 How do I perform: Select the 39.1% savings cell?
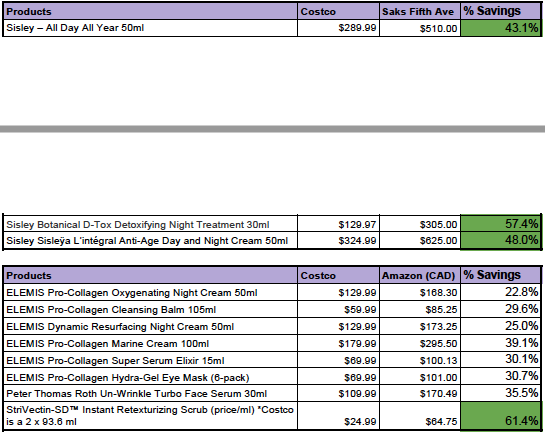click(501, 343)
